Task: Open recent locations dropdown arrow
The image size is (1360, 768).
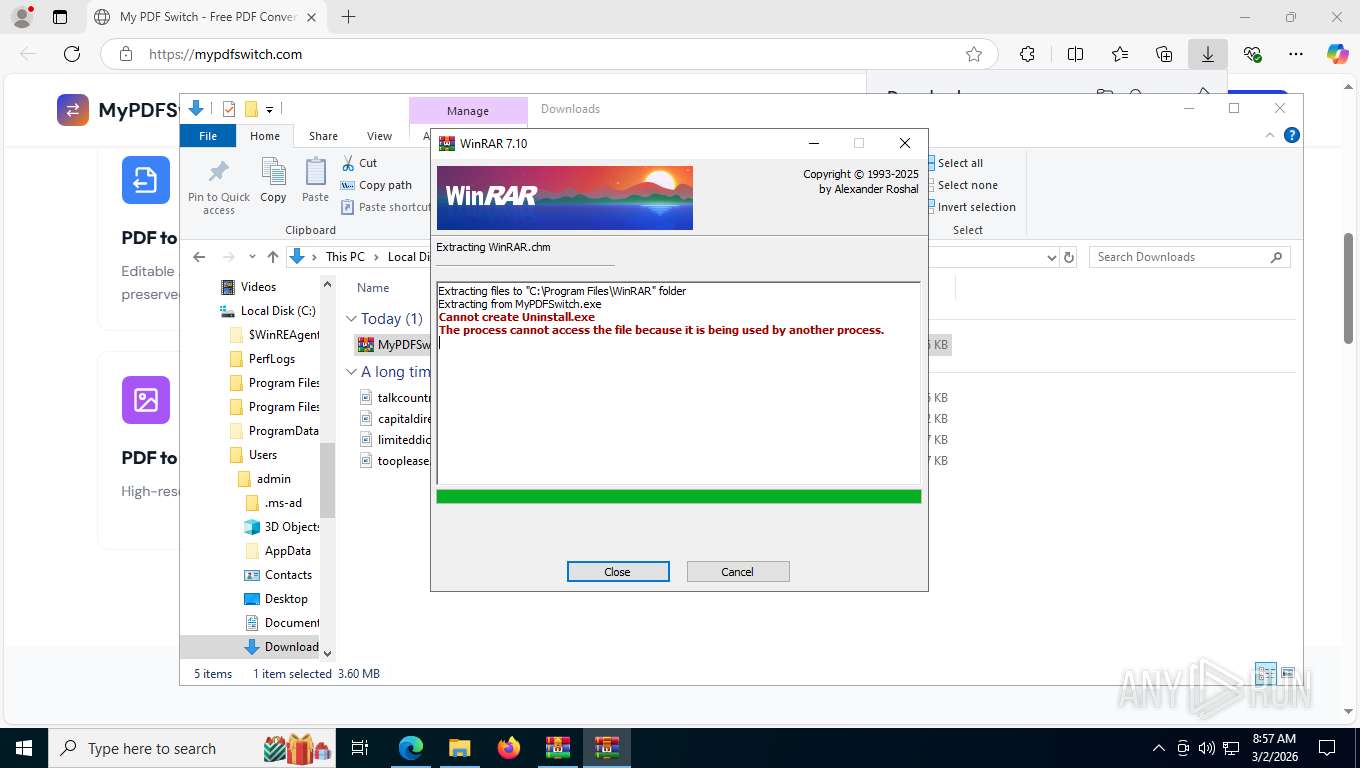Action: (x=252, y=257)
